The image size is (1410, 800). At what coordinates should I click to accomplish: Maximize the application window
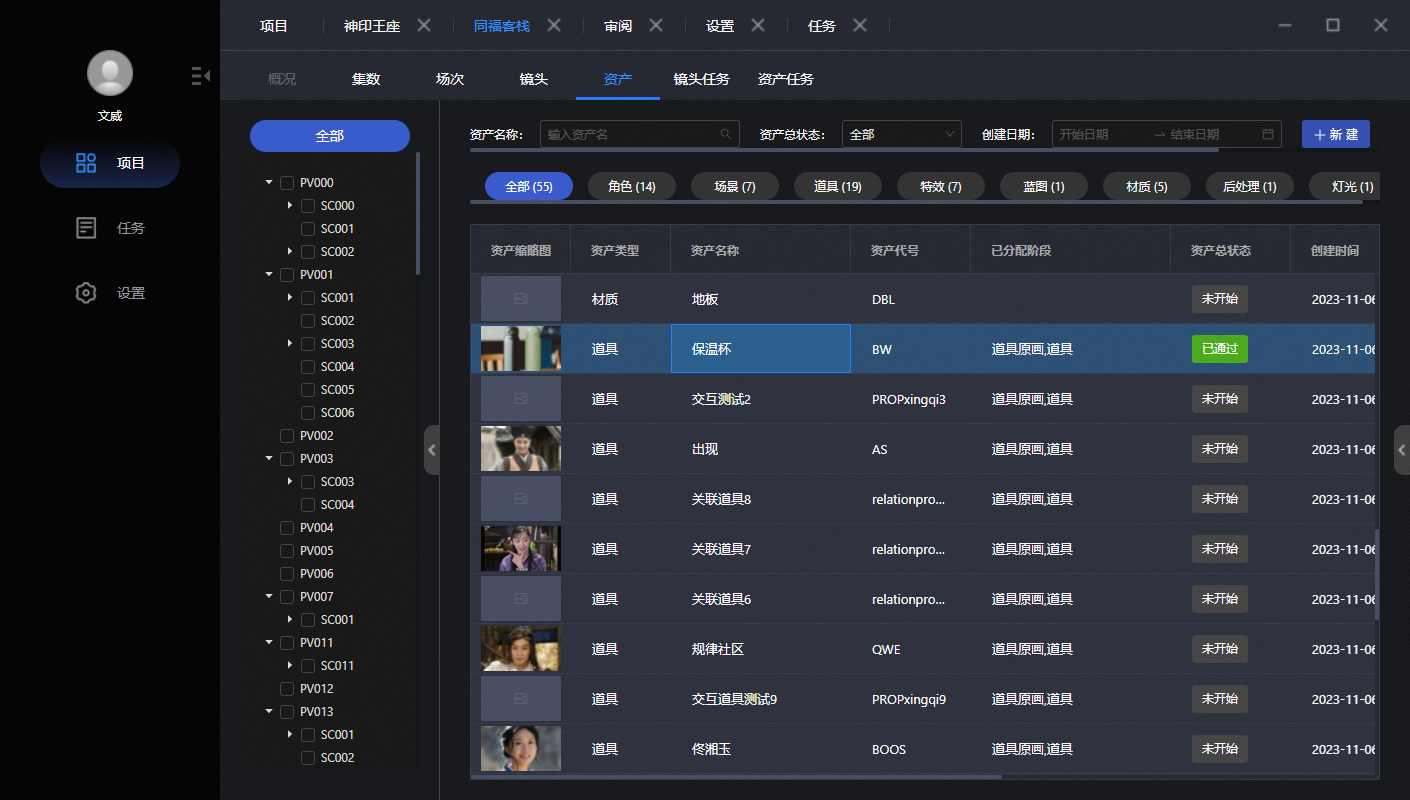click(x=1333, y=25)
